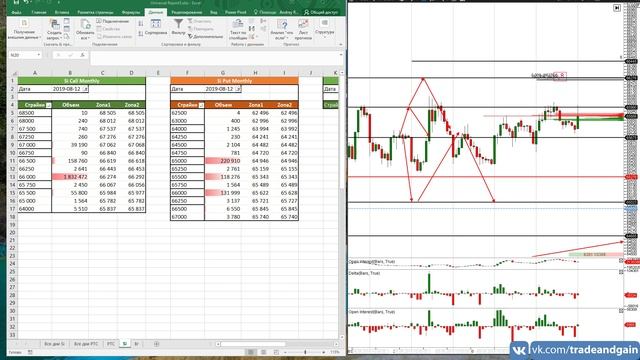Switch to the Formulas ribbon tab
The height and width of the screenshot is (360, 640).
(131, 12)
